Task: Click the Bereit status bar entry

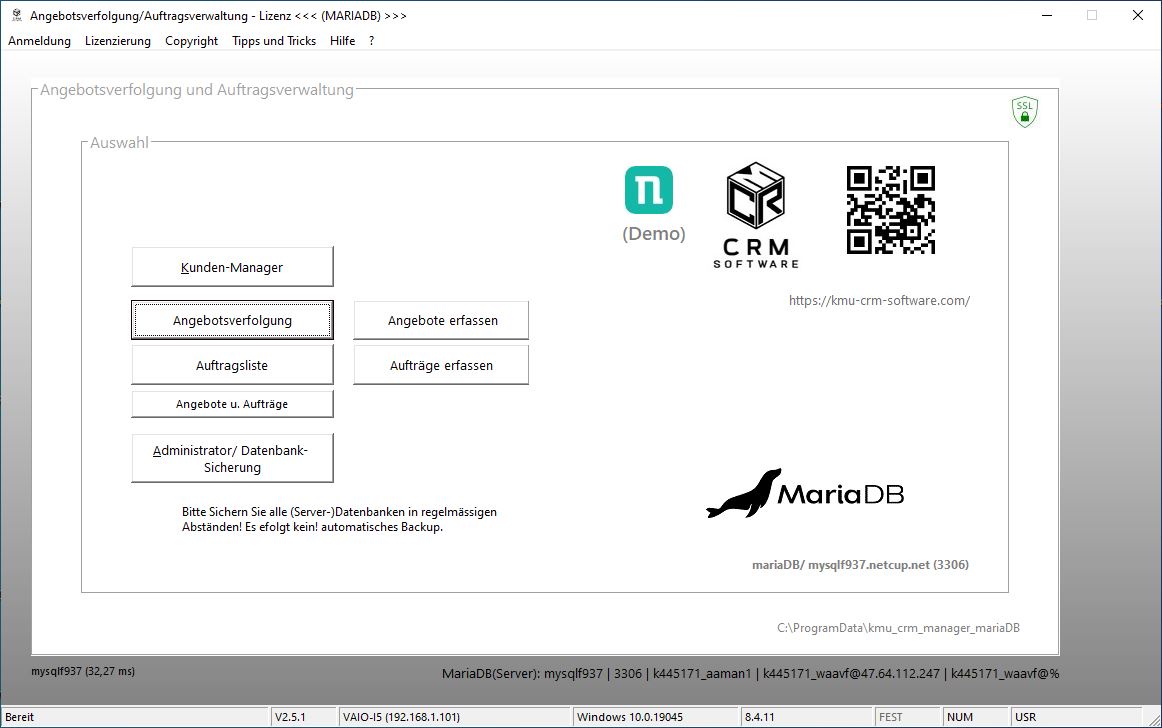Action: coord(135,717)
